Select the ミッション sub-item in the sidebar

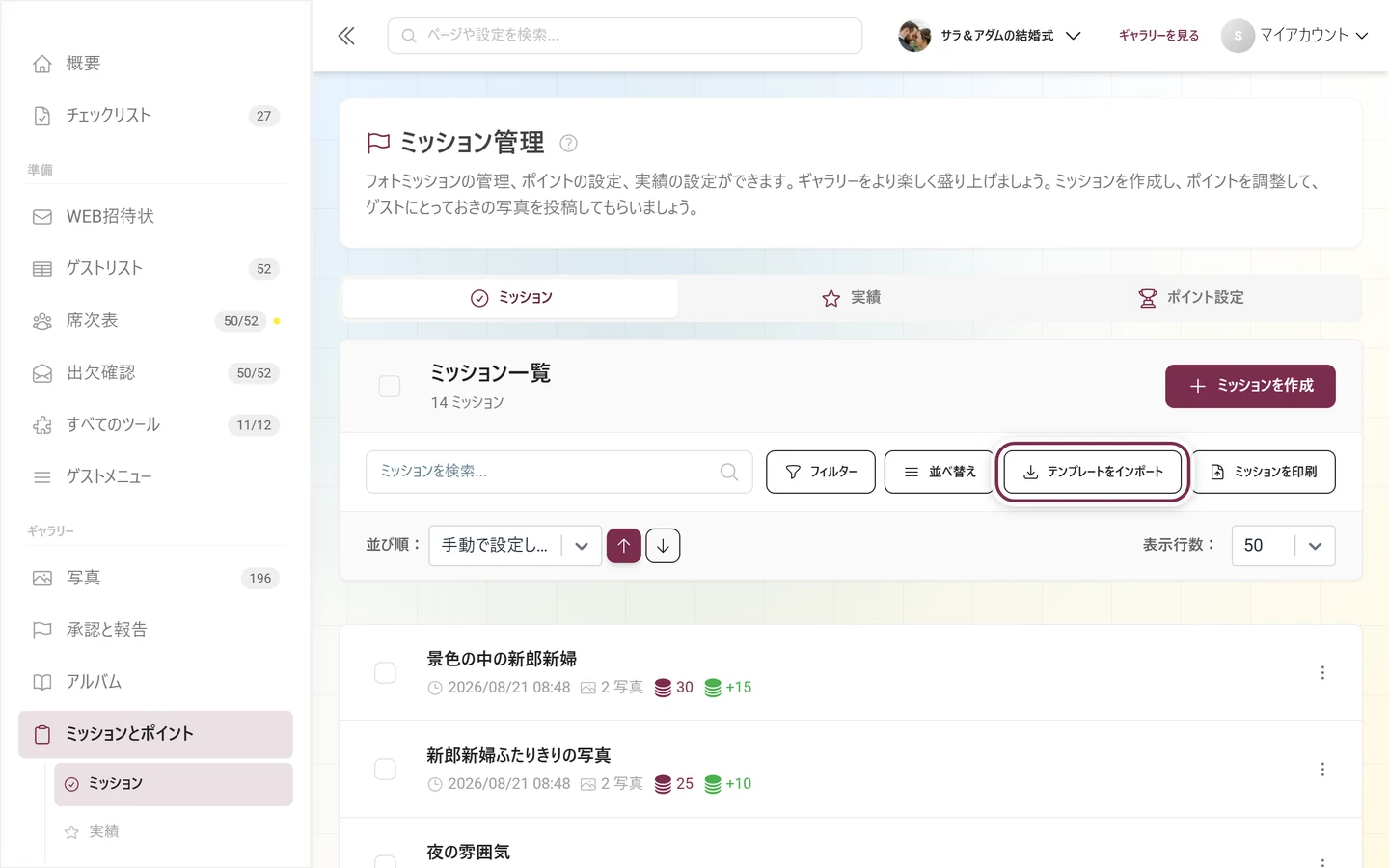pyautogui.click(x=174, y=784)
